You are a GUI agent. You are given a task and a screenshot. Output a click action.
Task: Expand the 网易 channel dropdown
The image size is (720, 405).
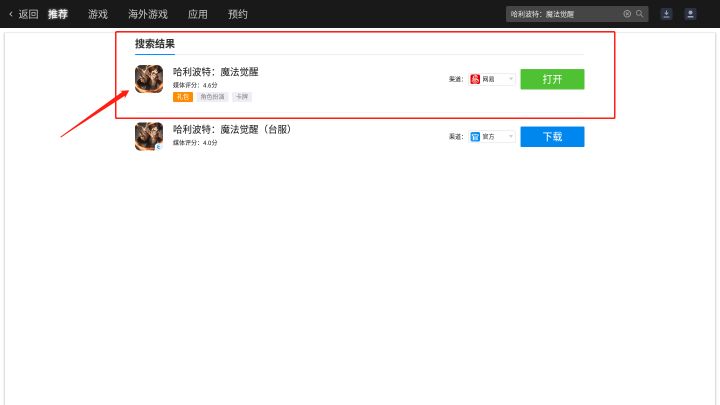(x=491, y=79)
